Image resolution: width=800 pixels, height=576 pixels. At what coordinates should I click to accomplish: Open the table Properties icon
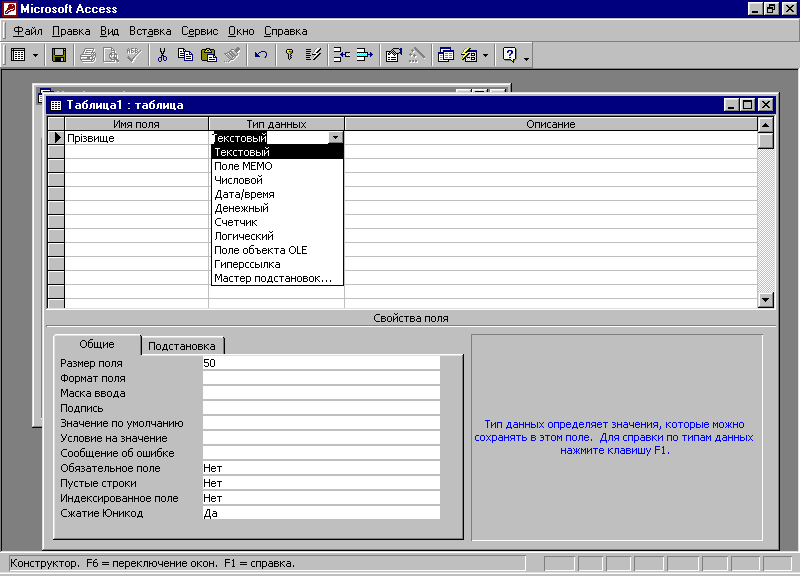(x=393, y=55)
